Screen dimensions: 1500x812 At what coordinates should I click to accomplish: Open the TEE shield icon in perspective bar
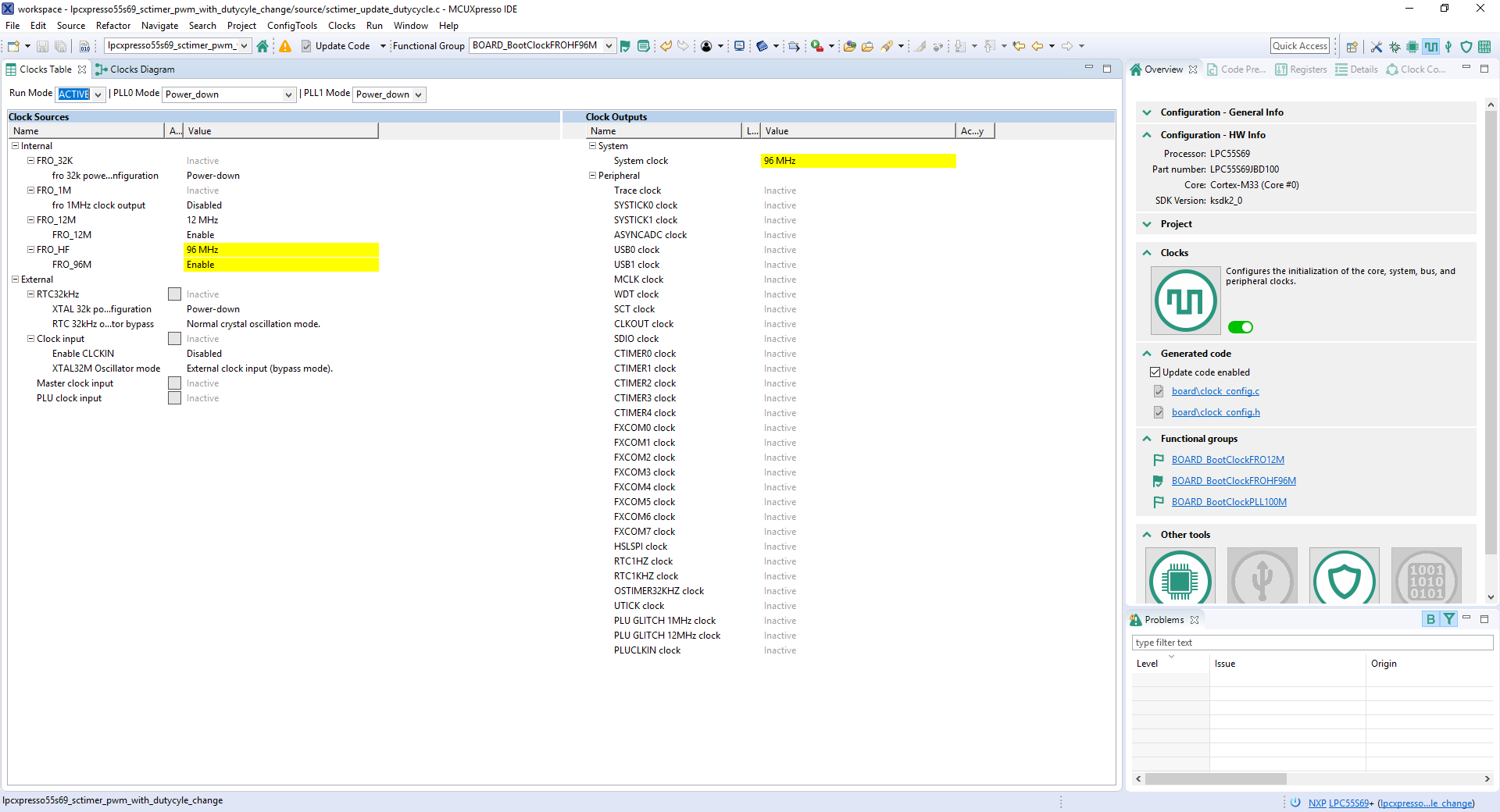click(x=1466, y=47)
